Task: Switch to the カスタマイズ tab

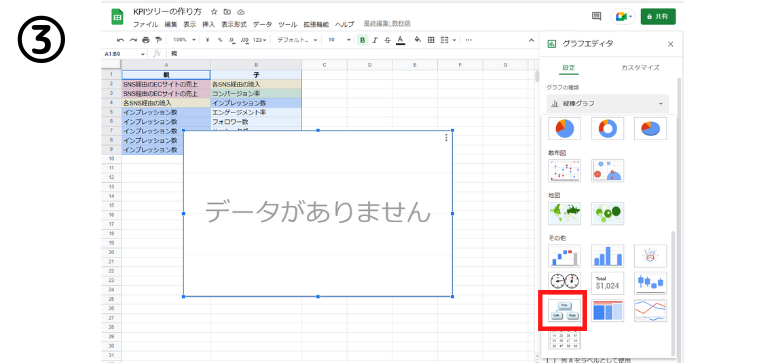Action: (640, 68)
